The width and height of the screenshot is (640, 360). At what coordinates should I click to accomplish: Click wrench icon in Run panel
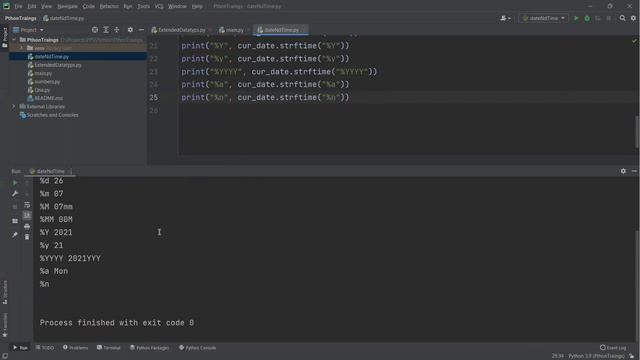(x=15, y=193)
